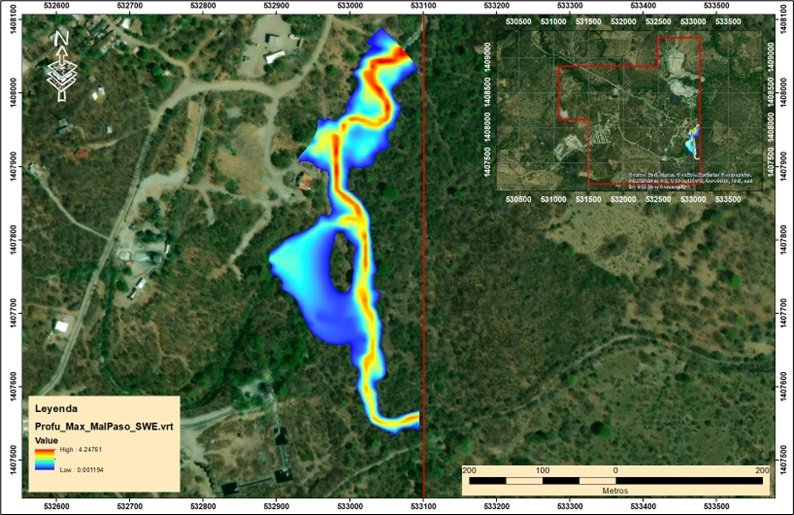Click the 100 mark on the scale bar

click(542, 469)
